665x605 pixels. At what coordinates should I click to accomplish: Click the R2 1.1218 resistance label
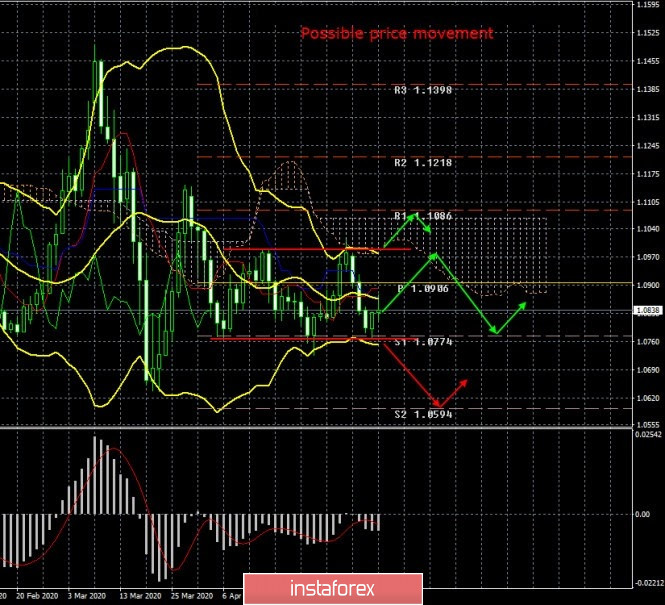coord(423,163)
